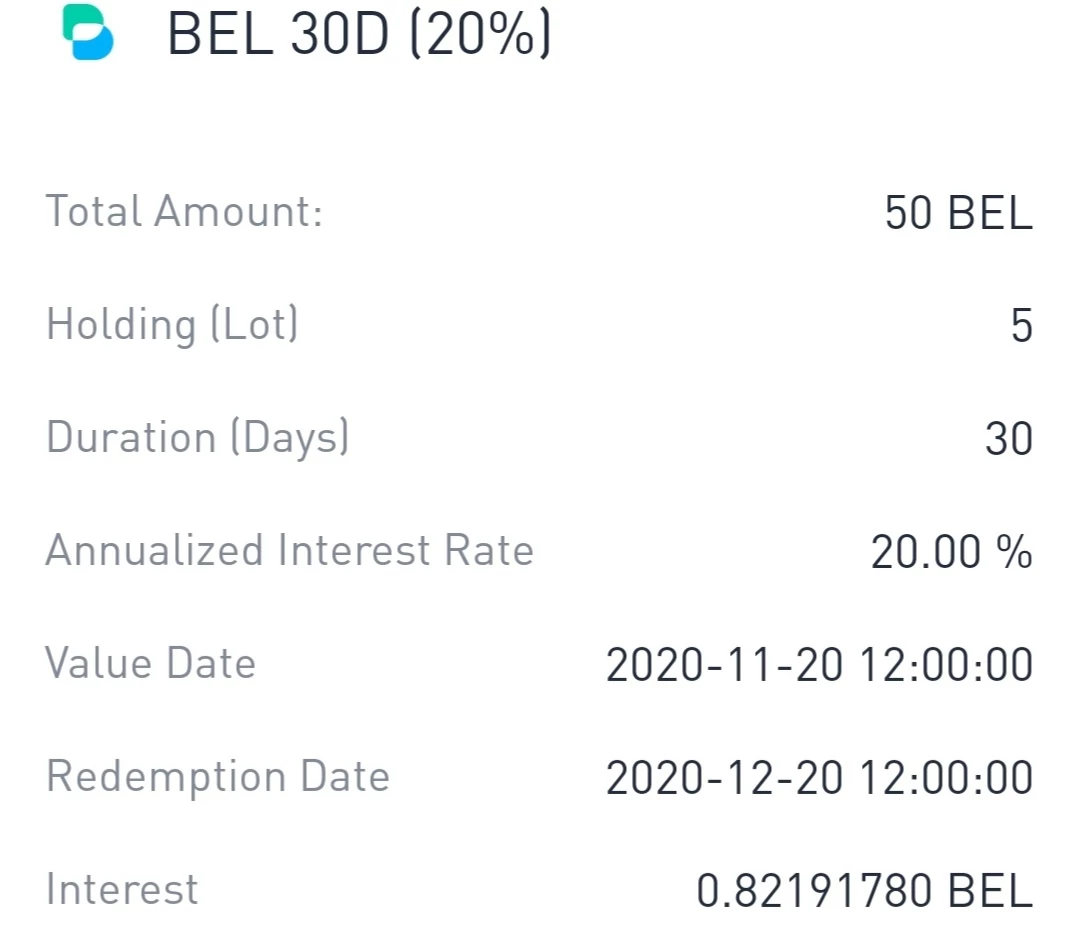This screenshot has height=940, width=1071.
Task: Click the Redemption Date row
Action: coord(539,777)
